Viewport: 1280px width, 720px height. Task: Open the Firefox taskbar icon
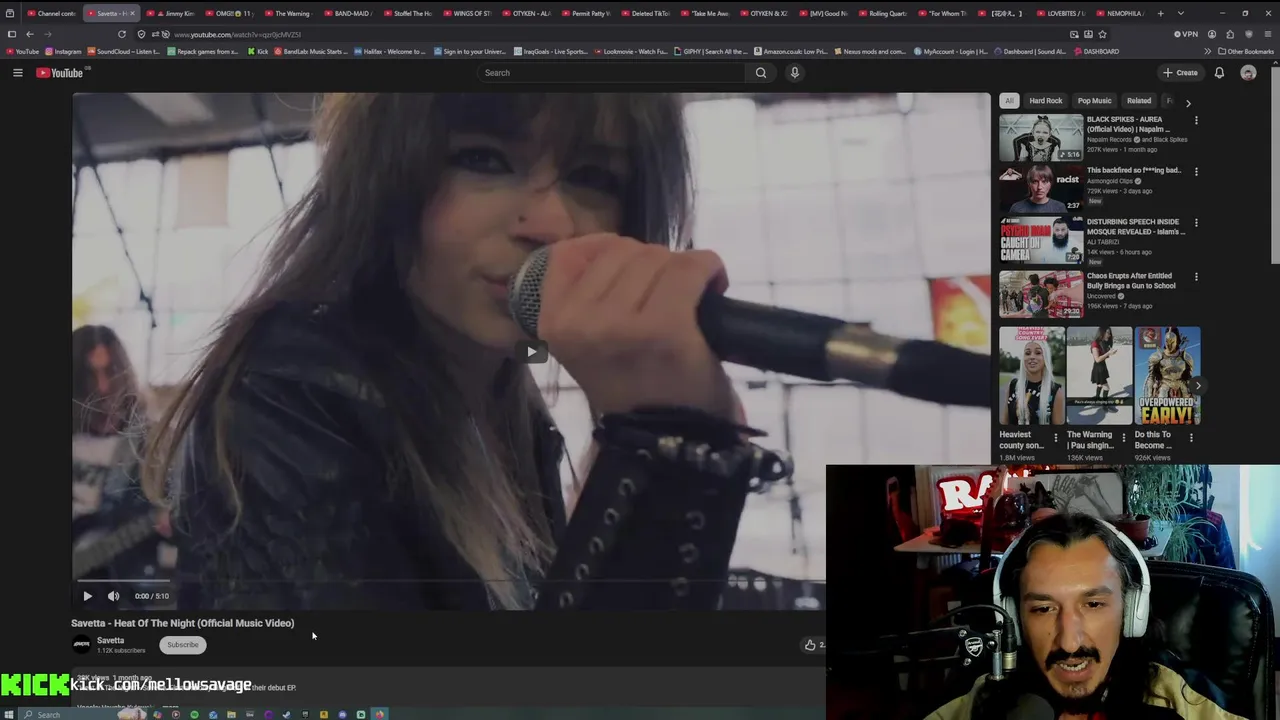(x=379, y=714)
